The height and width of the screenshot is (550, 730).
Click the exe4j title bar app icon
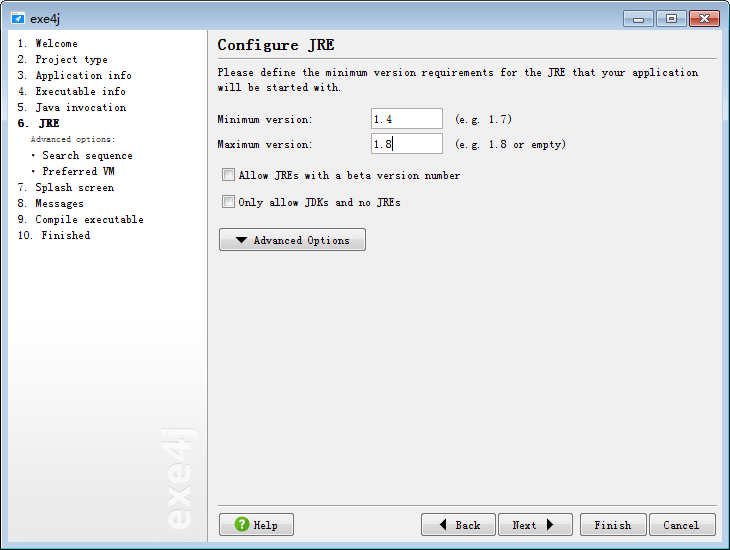point(17,18)
